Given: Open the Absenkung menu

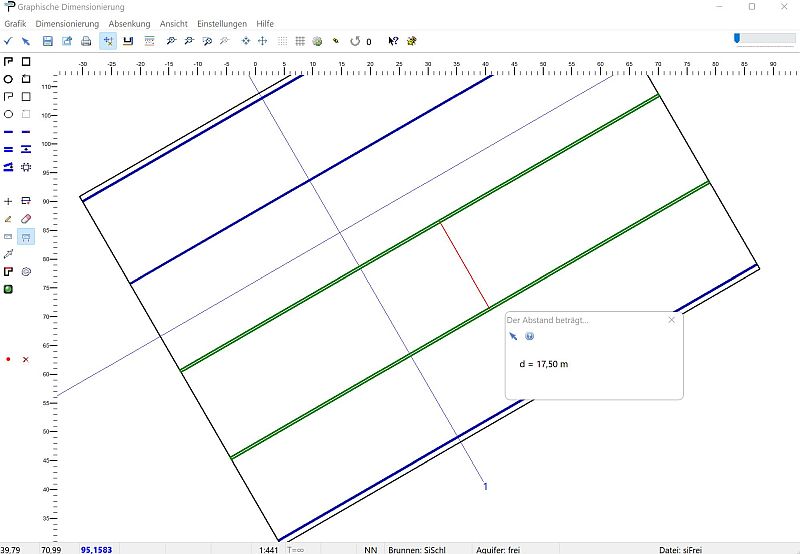Looking at the screenshot, I should [129, 23].
